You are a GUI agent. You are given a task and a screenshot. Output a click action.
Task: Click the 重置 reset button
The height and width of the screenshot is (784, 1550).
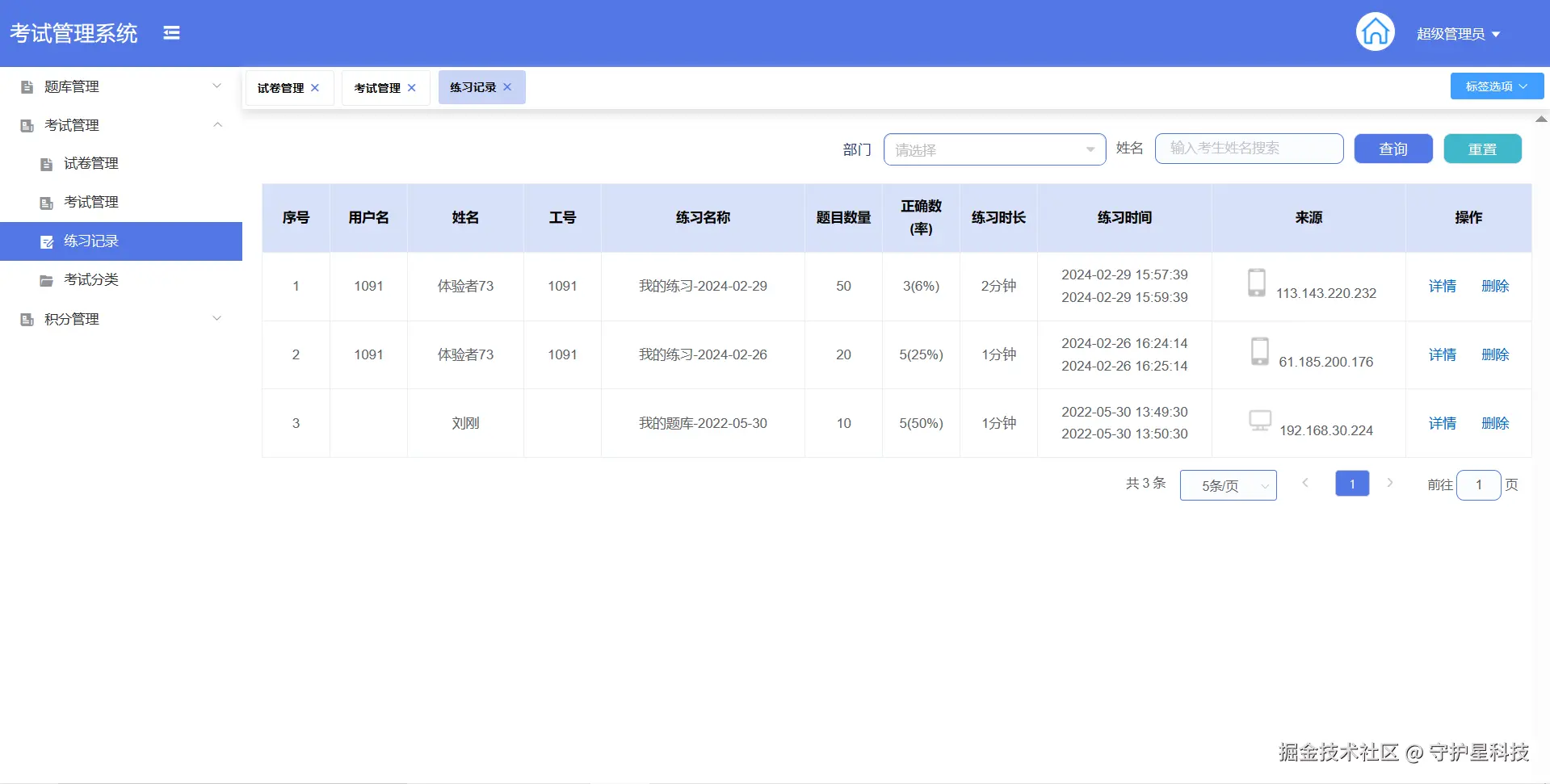click(1481, 149)
